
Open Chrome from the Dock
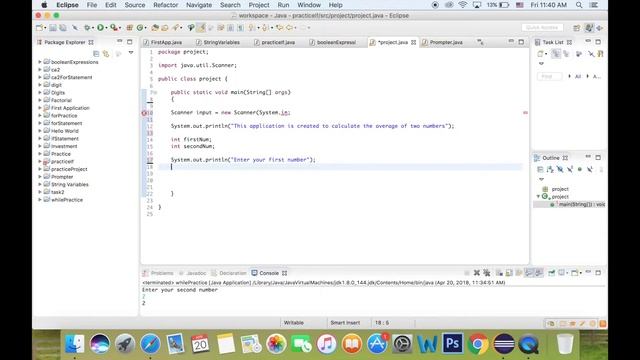click(478, 344)
